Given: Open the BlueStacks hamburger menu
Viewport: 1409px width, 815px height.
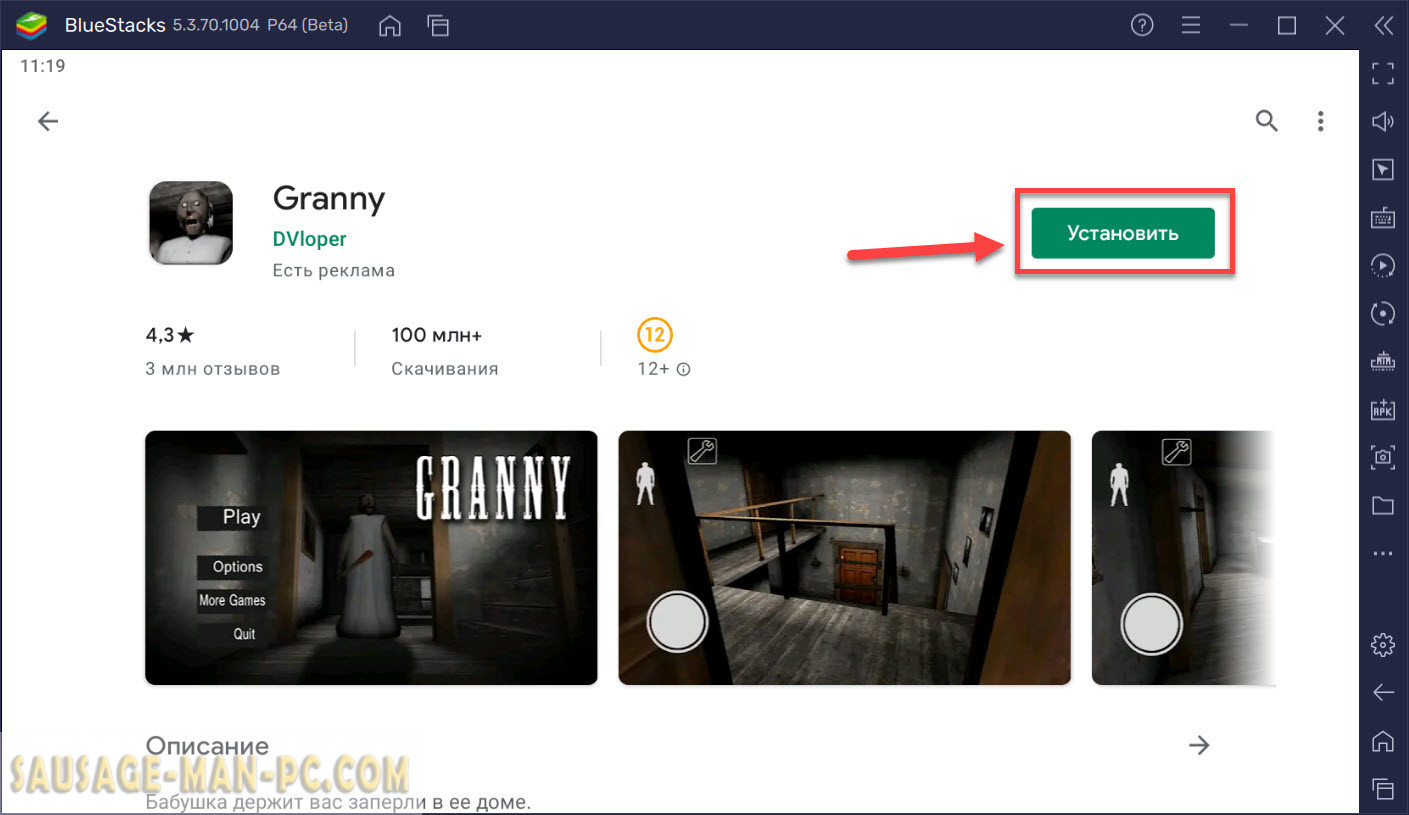Looking at the screenshot, I should (1190, 25).
